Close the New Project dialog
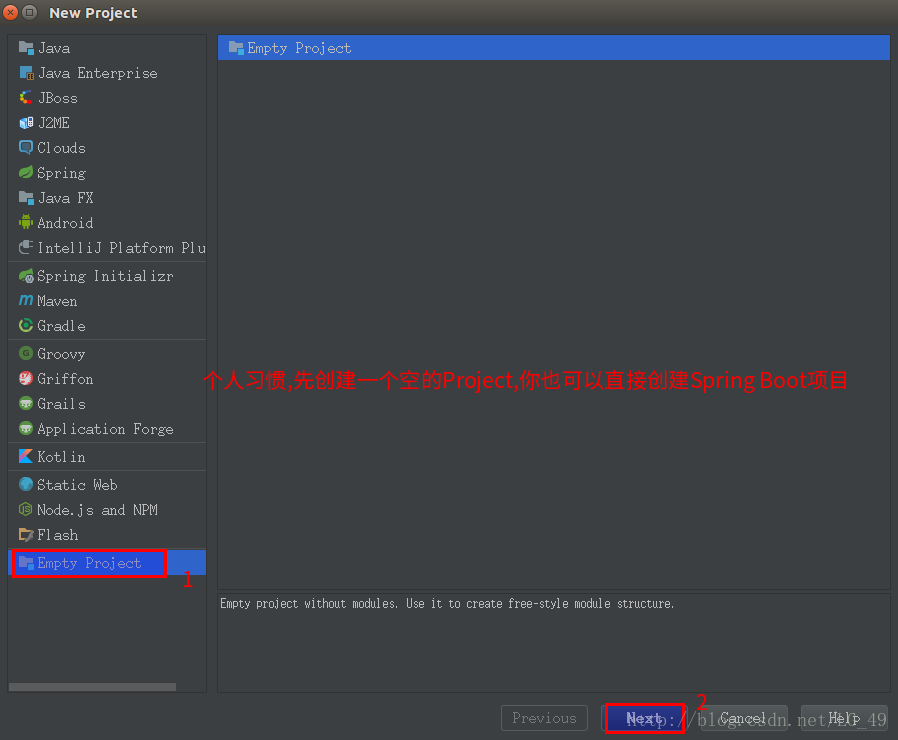 point(10,12)
